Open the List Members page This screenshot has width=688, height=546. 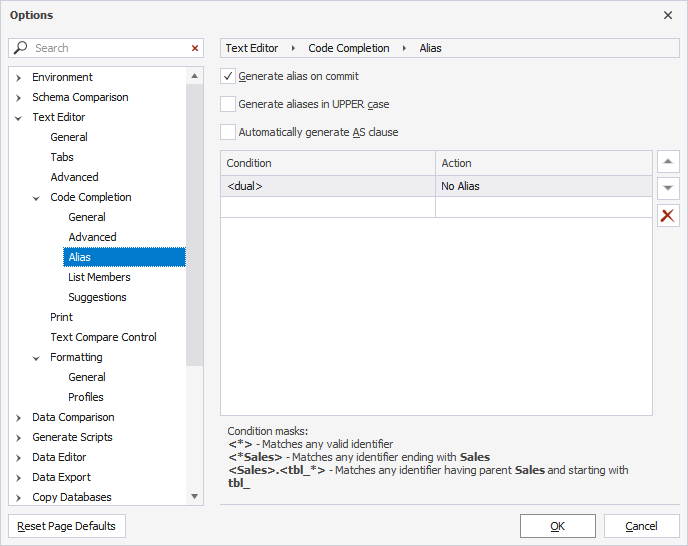click(x=99, y=277)
